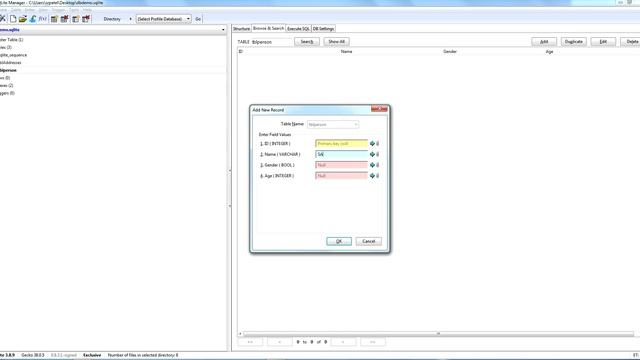Click the Create Table toolbar icon
640x360 pixels.
(x=54, y=19)
